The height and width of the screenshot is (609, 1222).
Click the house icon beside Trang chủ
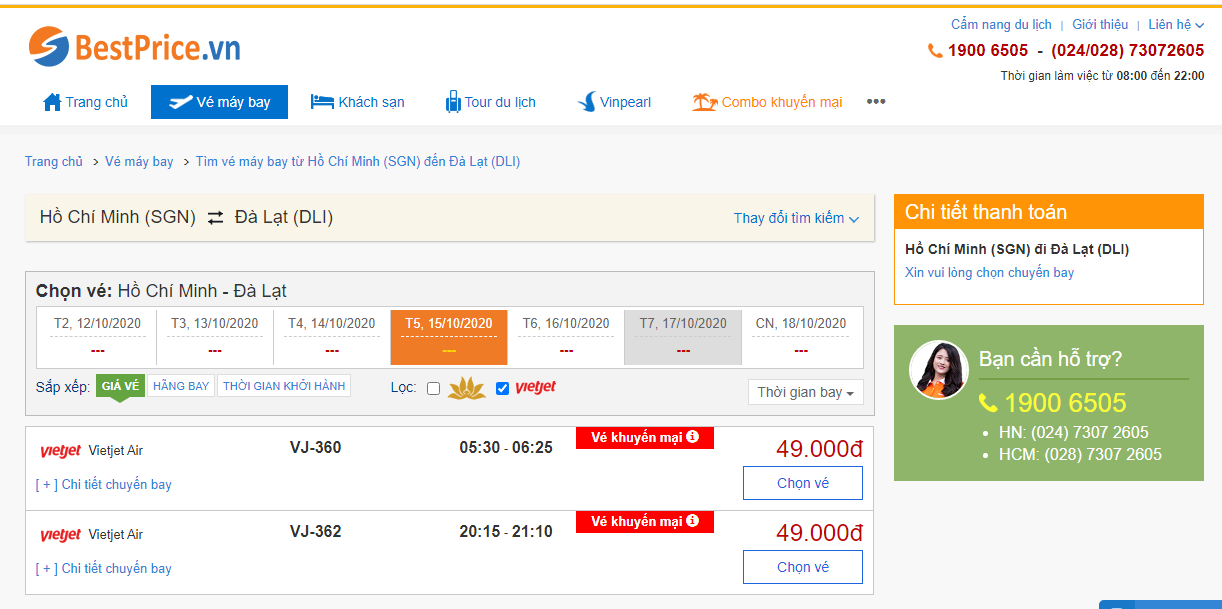click(x=52, y=102)
